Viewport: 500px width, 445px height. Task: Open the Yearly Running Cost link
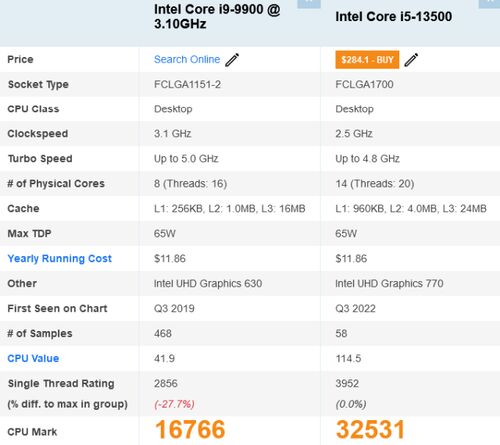(x=60, y=258)
